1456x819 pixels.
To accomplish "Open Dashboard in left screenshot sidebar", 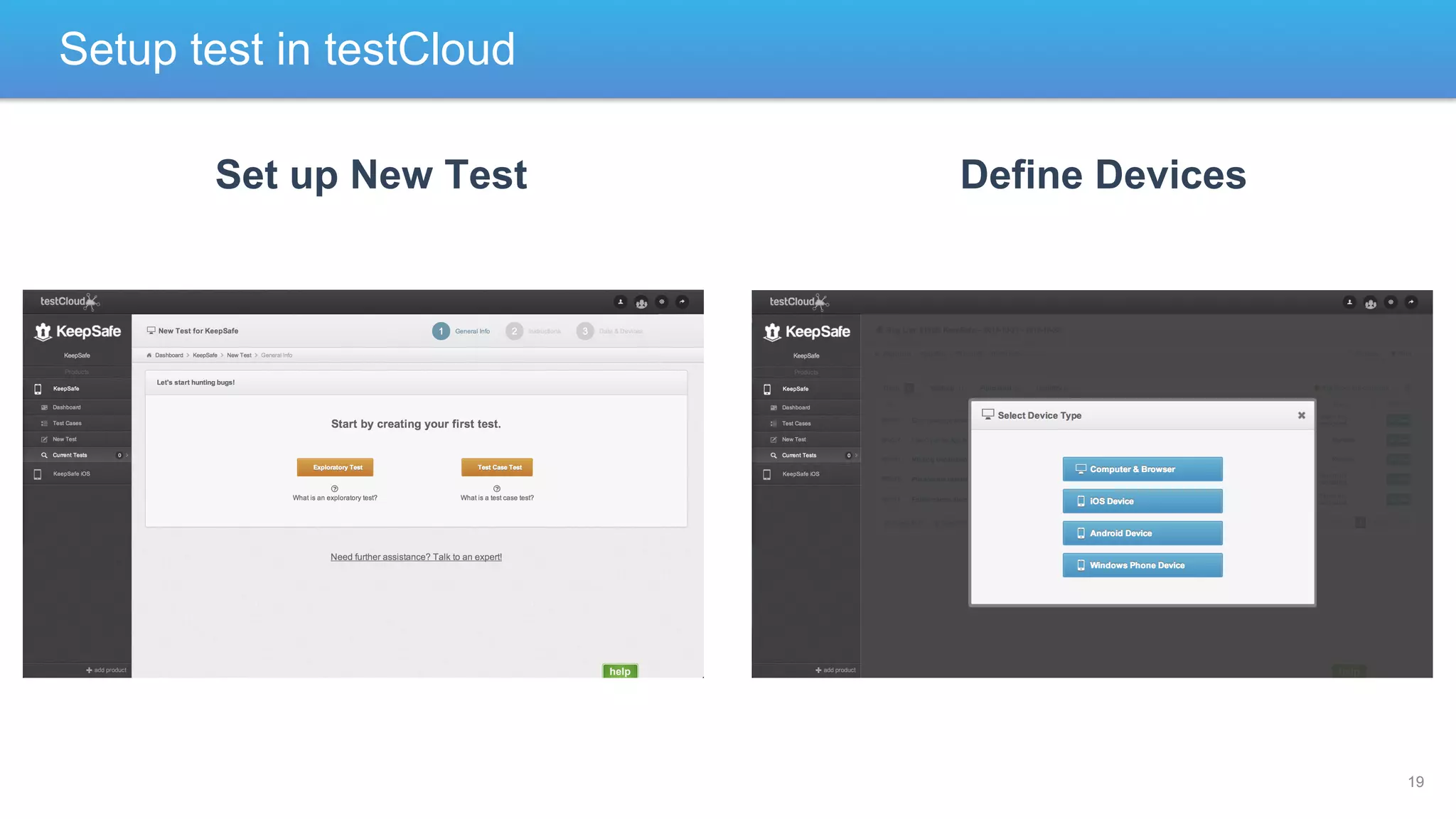I will 77,407.
